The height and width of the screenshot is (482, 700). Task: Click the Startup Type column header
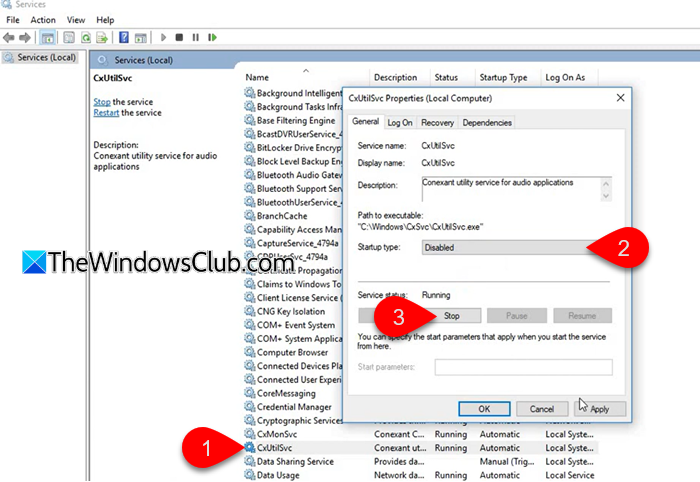pyautogui.click(x=503, y=77)
